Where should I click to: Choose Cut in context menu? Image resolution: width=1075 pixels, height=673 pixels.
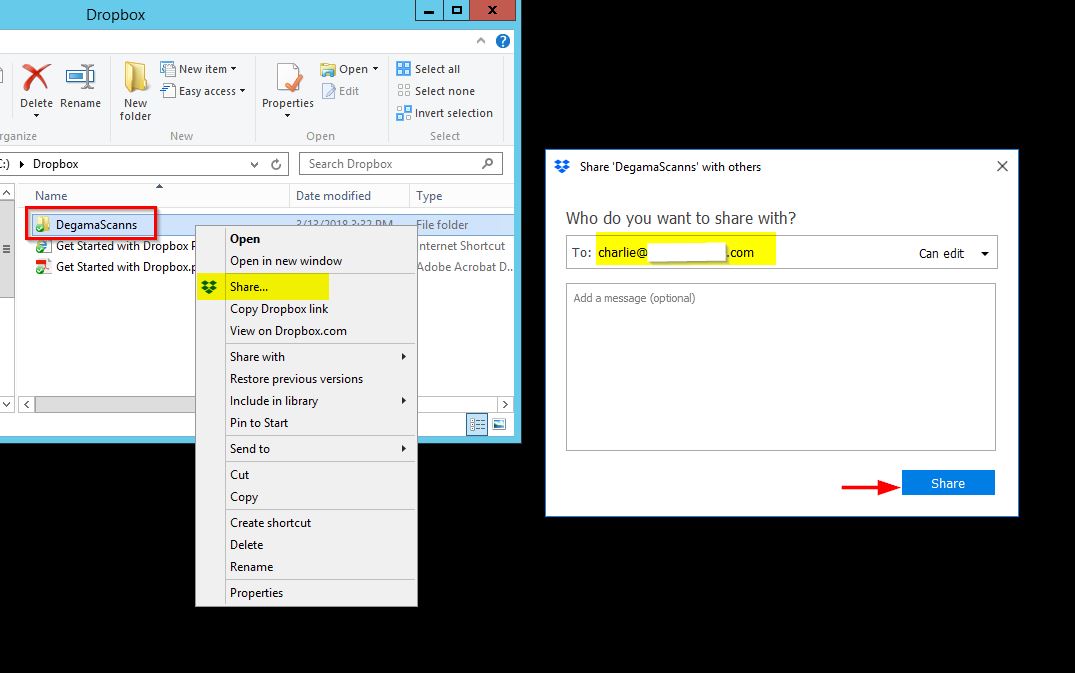tap(306, 474)
